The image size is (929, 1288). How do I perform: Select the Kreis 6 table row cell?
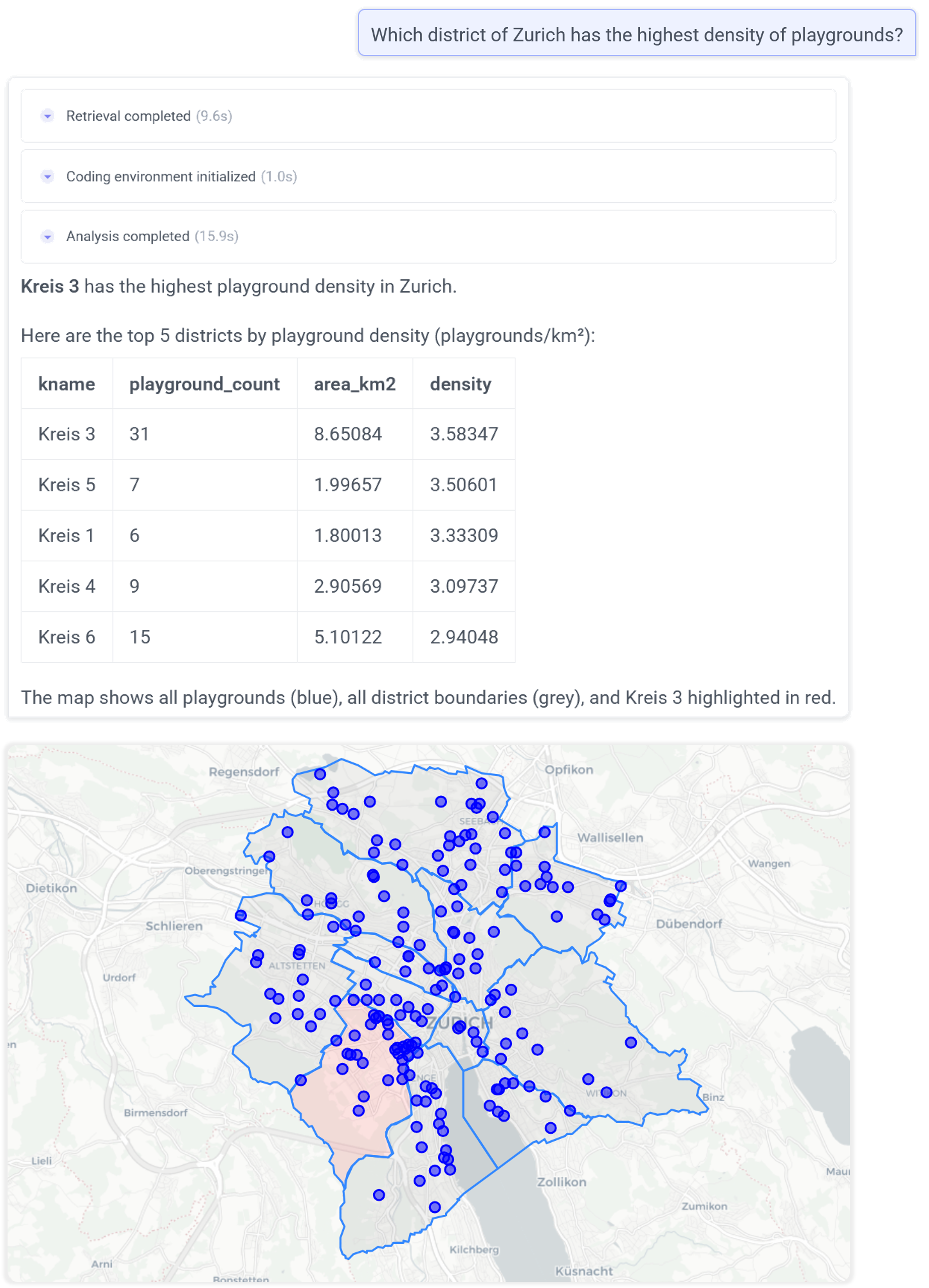[67, 637]
